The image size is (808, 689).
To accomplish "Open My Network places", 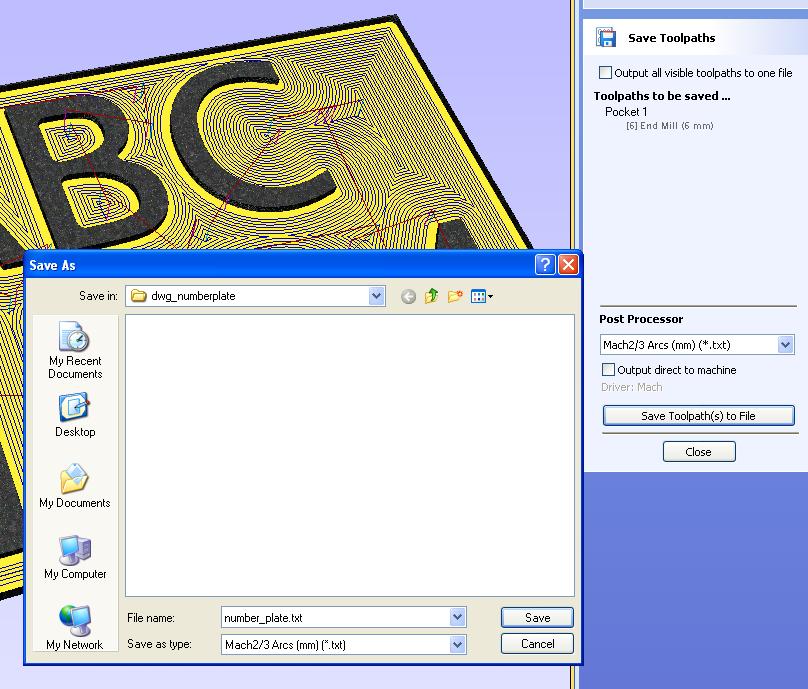I will [x=75, y=627].
